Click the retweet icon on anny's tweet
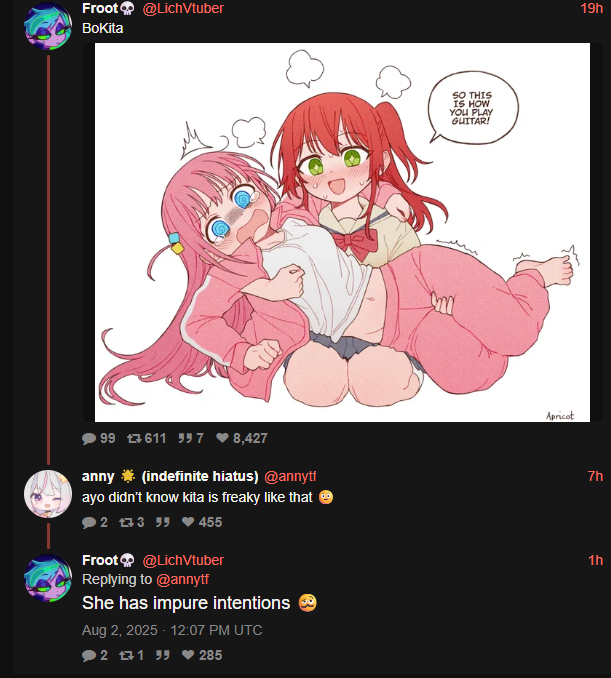This screenshot has height=678, width=611. (126, 522)
